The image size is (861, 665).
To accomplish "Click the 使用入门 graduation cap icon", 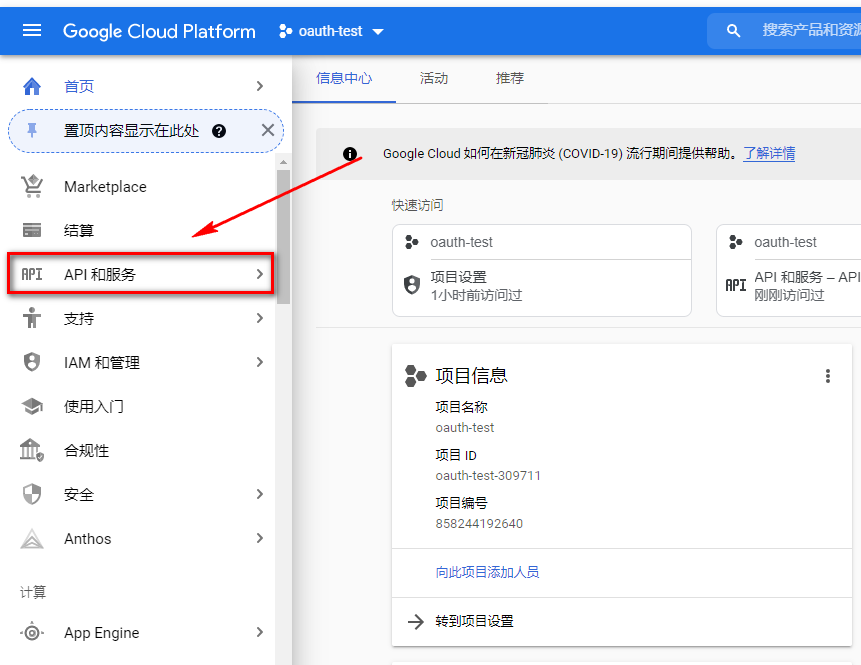I will 32,406.
